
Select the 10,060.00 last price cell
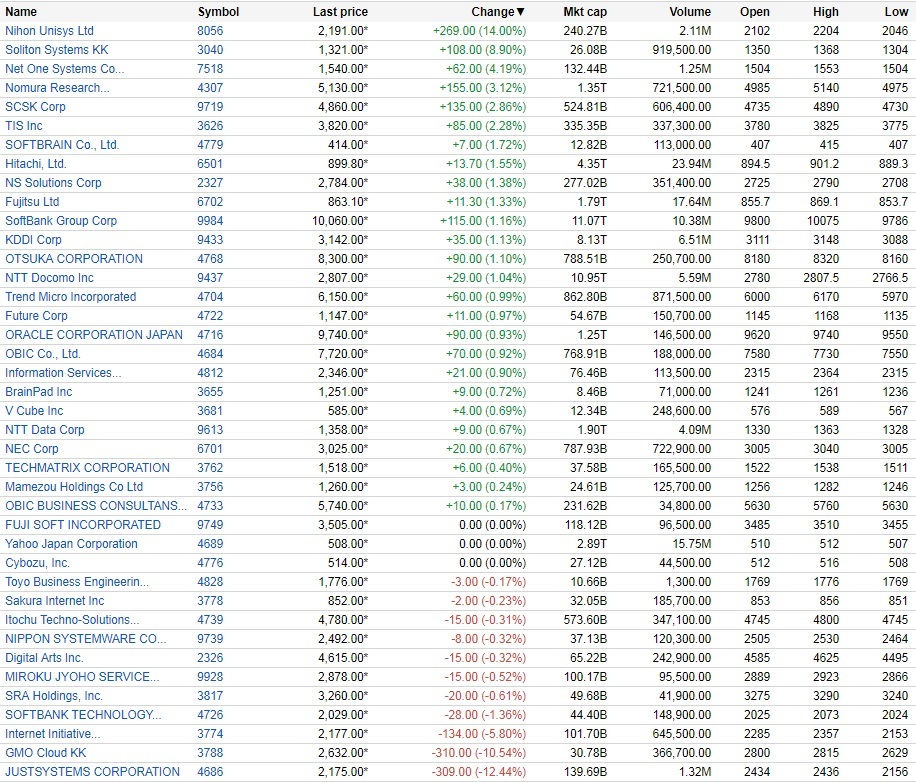tap(340, 221)
